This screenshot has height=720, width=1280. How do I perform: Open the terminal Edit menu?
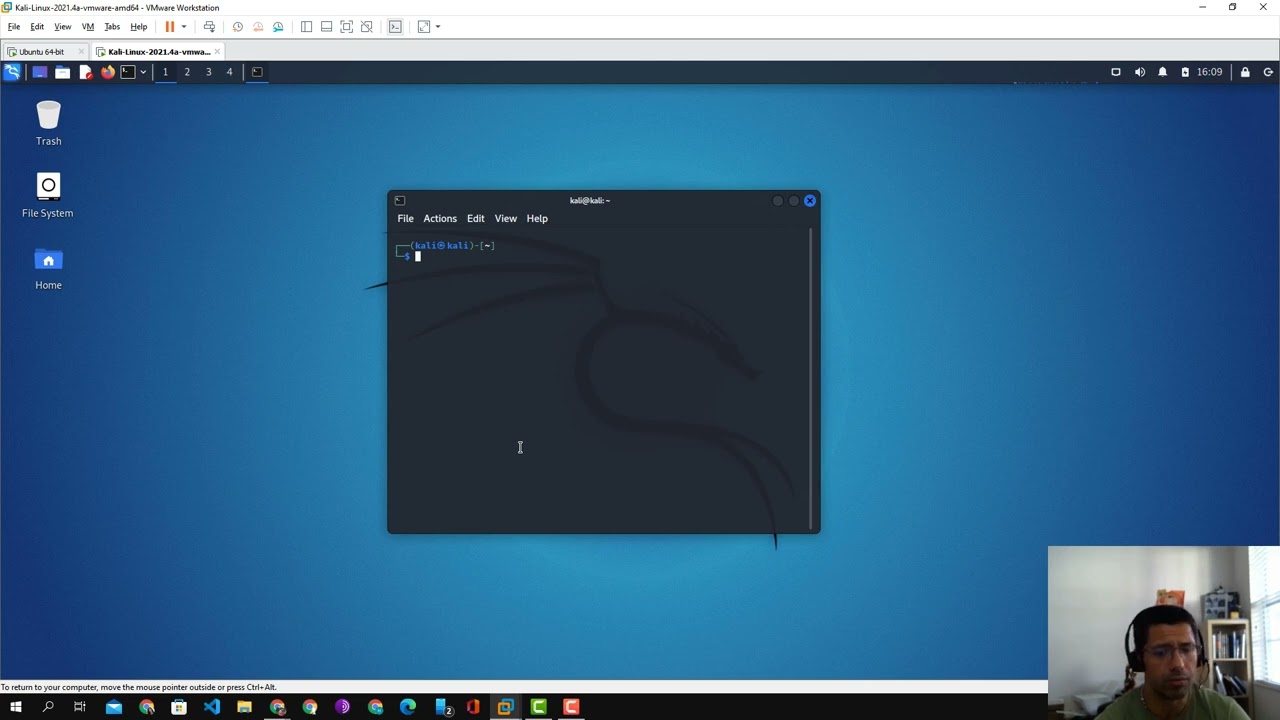(476, 218)
